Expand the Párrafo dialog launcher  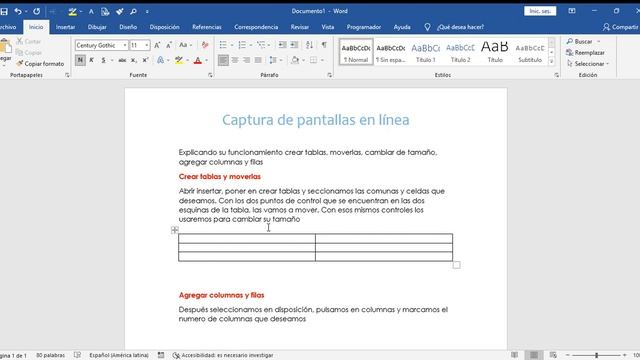[329, 75]
